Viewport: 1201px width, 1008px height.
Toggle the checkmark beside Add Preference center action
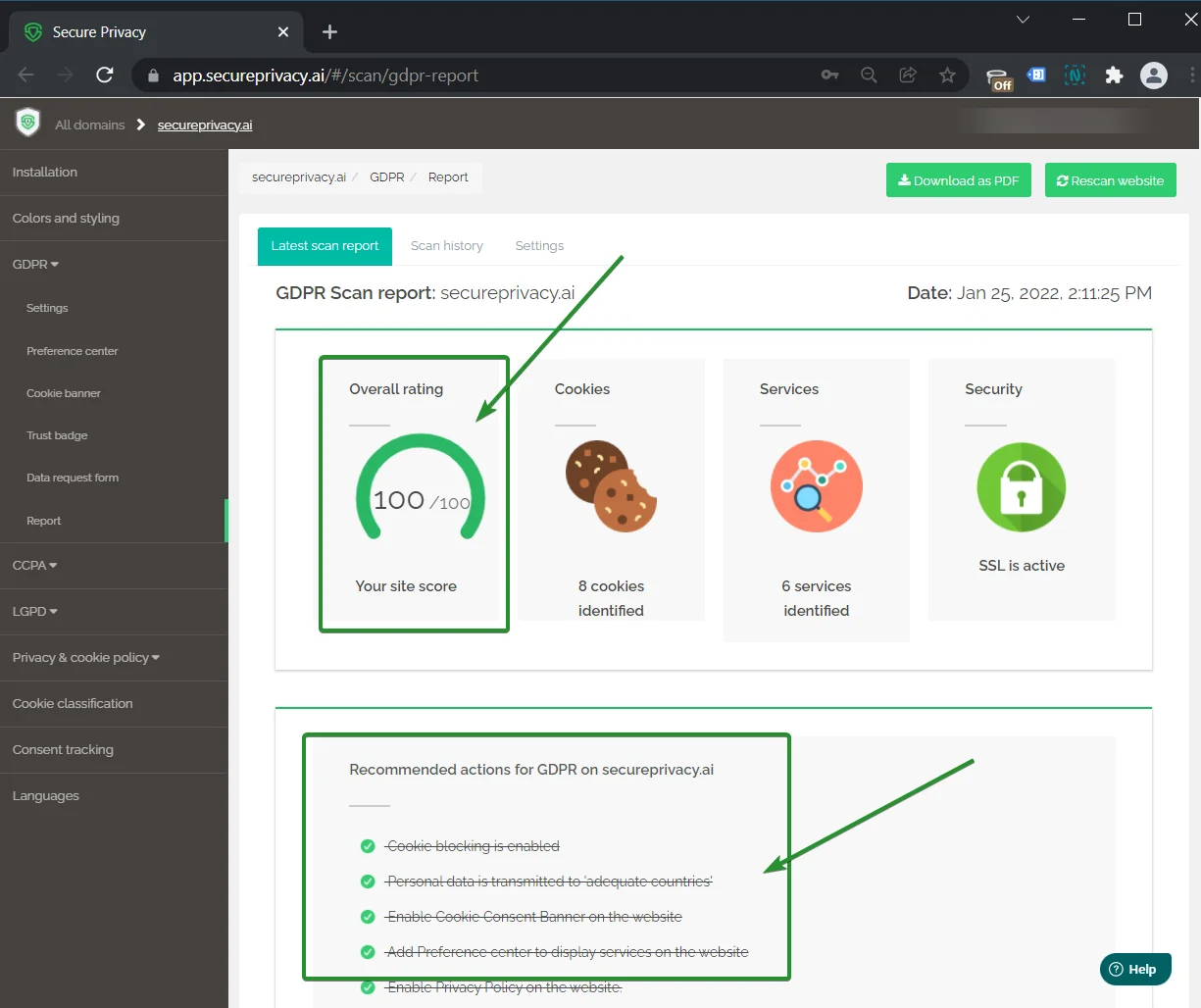click(369, 951)
